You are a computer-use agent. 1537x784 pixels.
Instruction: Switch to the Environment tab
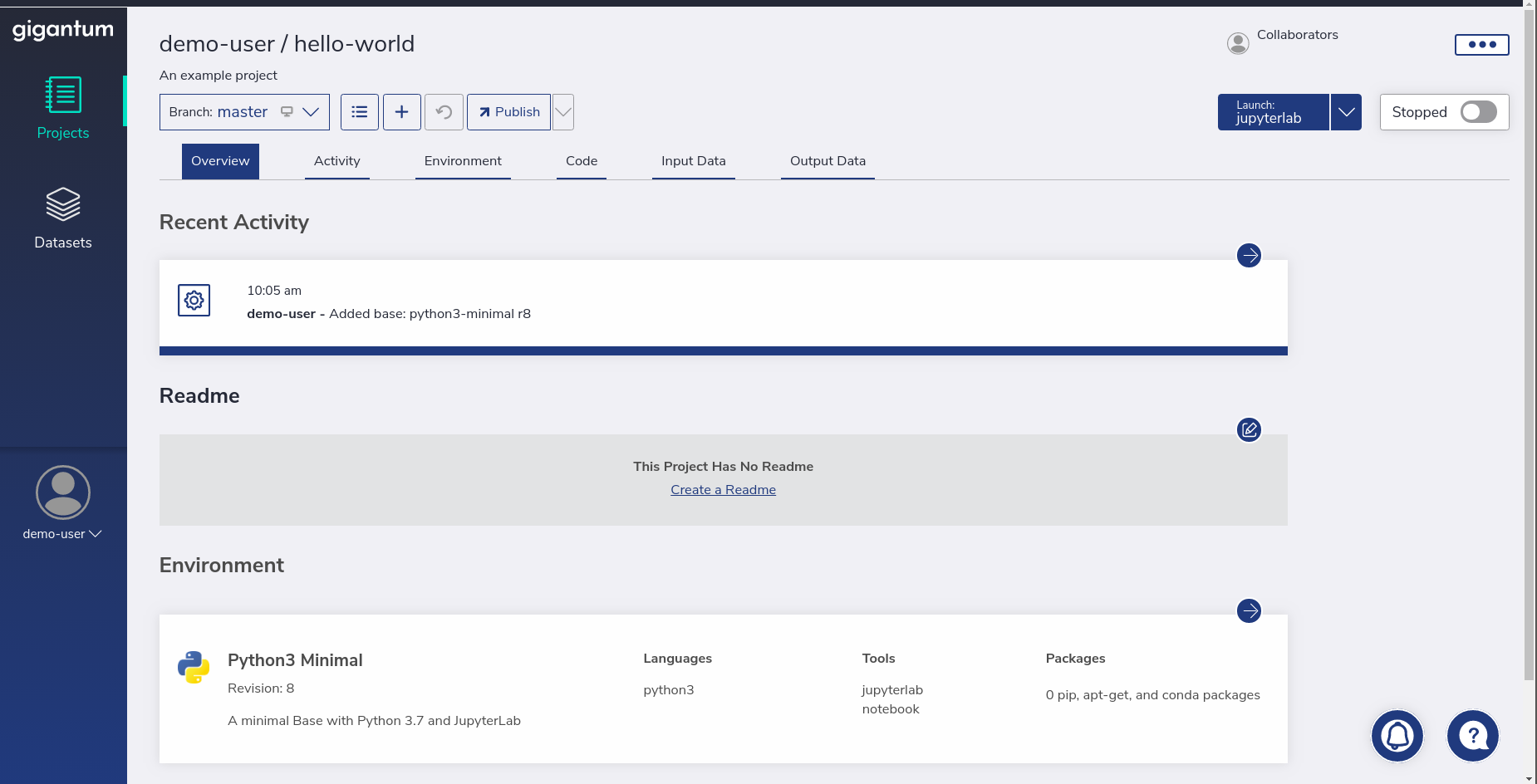click(463, 161)
